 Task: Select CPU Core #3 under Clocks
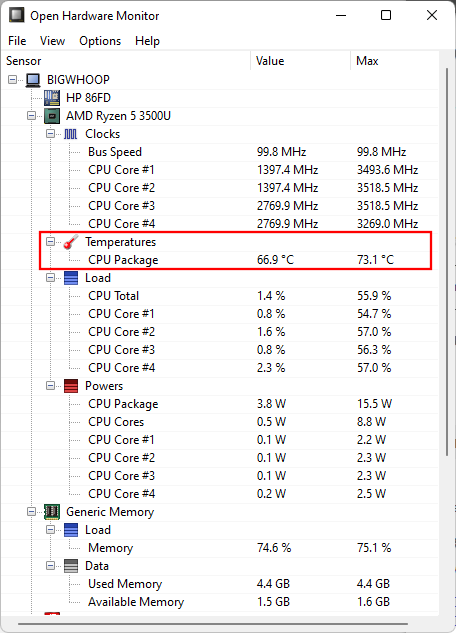pos(220,206)
